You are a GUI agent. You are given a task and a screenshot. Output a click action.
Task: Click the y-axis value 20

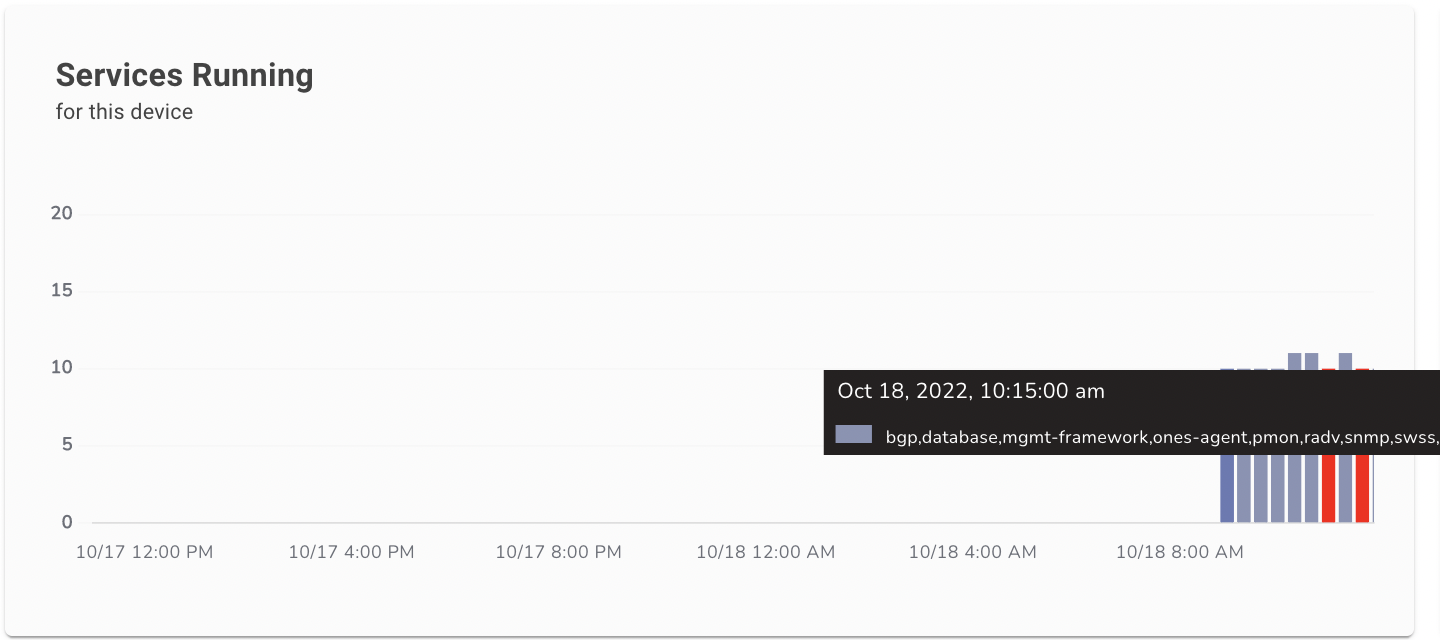[x=62, y=214]
